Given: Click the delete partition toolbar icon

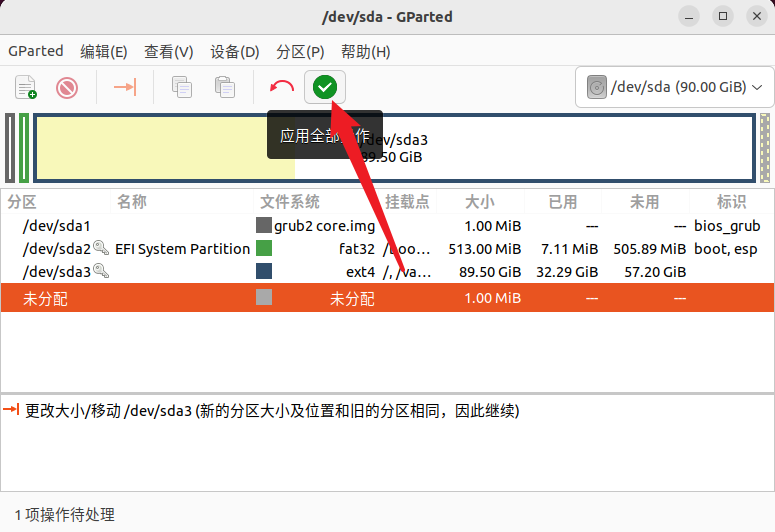Looking at the screenshot, I should [67, 88].
